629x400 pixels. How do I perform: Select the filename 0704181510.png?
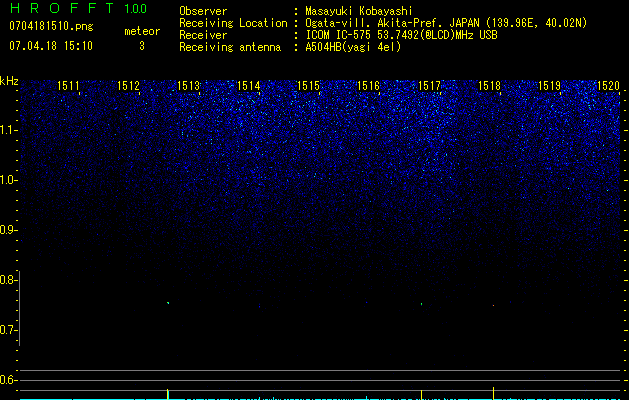[x=51, y=26]
